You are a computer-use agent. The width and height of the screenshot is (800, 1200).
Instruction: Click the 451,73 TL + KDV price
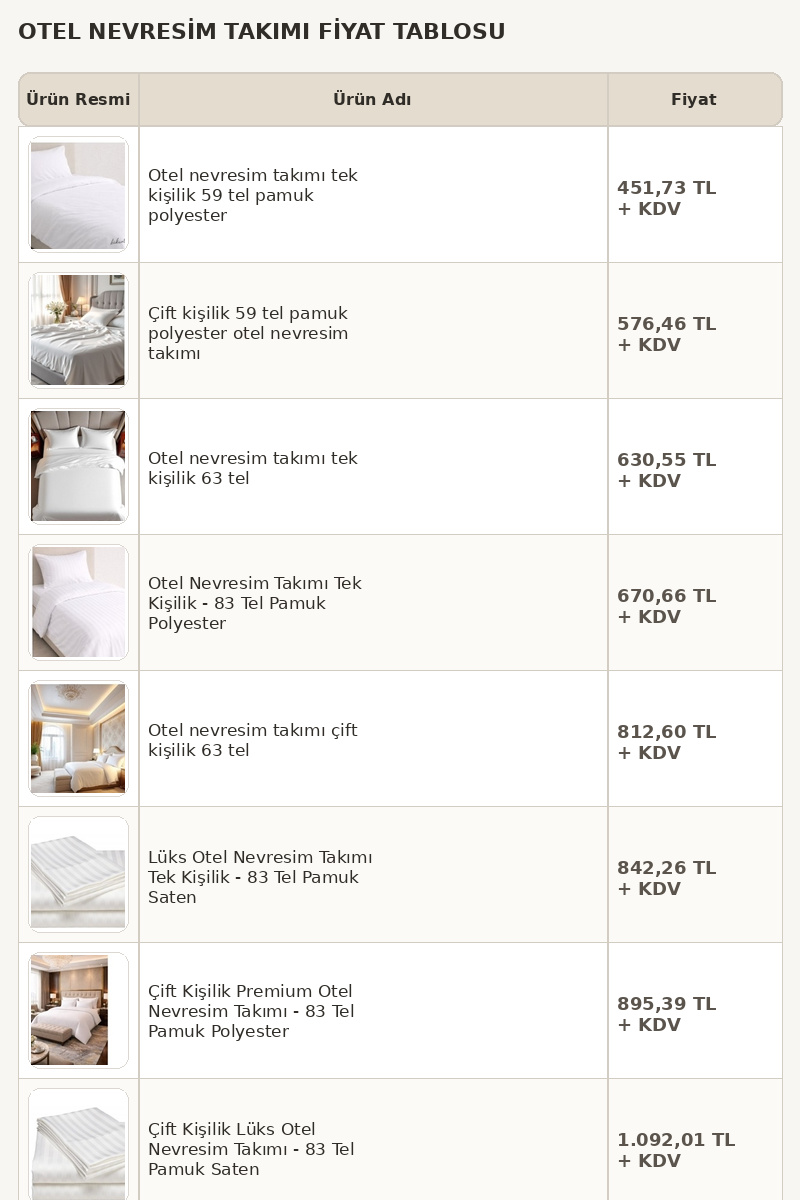click(666, 198)
